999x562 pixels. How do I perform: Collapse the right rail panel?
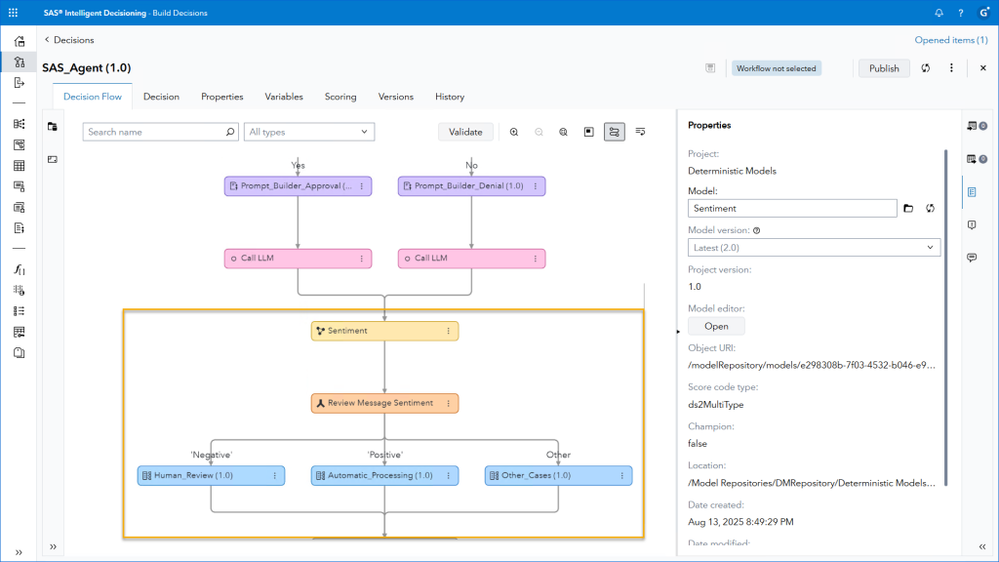[982, 547]
